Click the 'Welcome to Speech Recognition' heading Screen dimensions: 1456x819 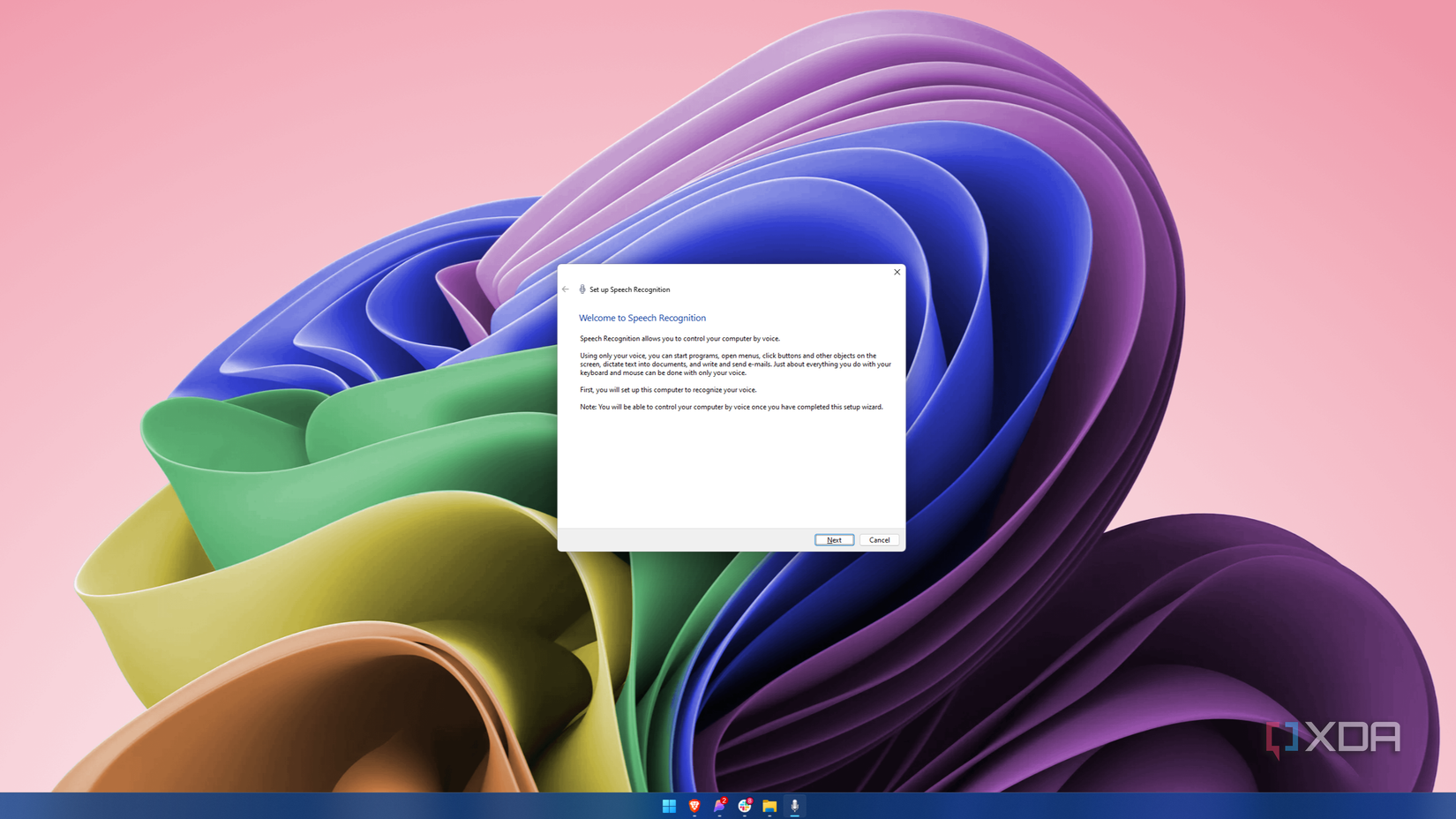[642, 318]
